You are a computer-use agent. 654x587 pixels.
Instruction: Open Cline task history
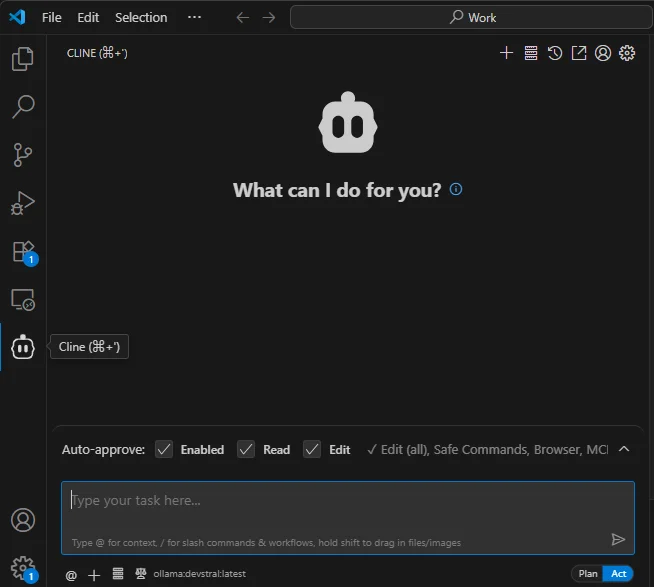tap(555, 53)
